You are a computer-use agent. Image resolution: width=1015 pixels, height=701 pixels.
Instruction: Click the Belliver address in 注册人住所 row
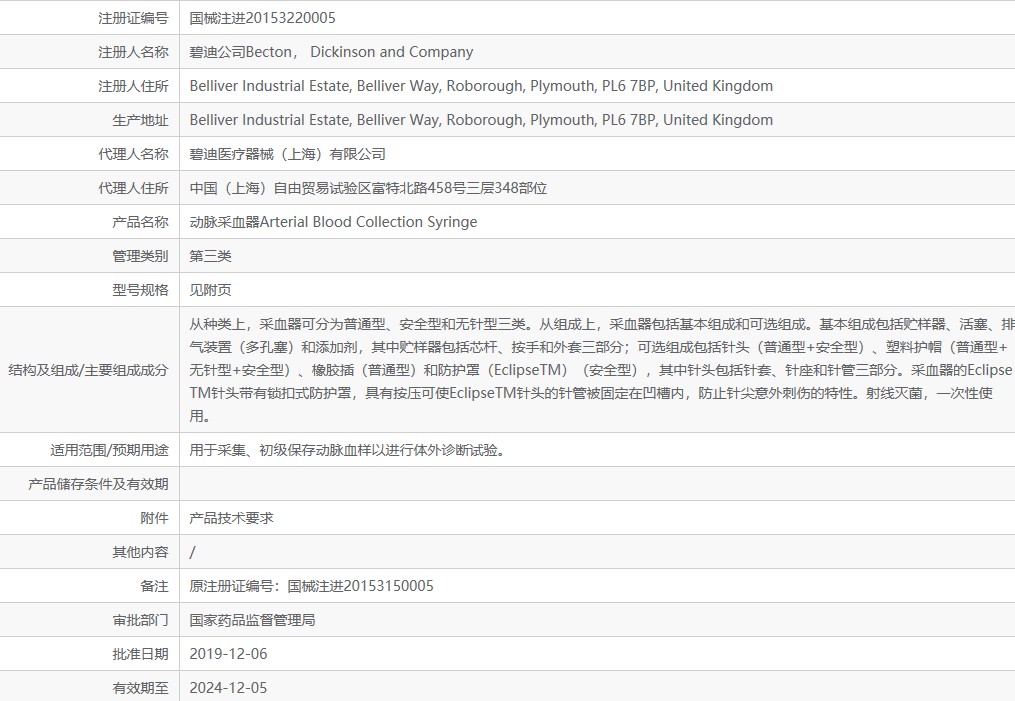point(481,86)
